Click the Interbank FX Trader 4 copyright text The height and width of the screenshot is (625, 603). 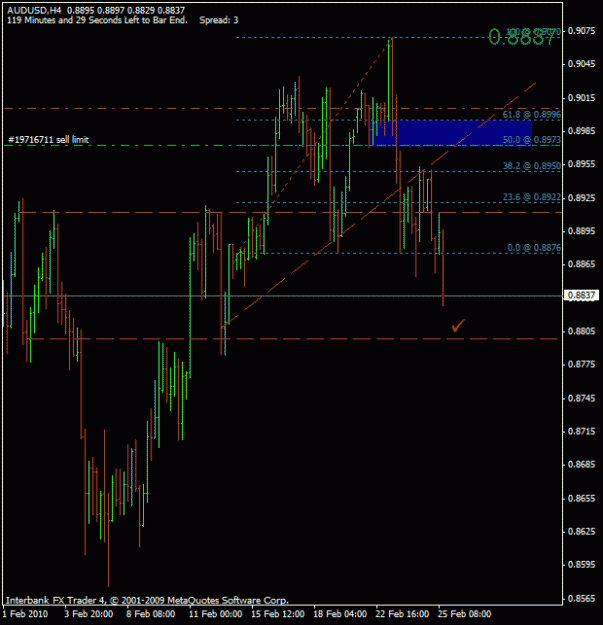tap(147, 600)
